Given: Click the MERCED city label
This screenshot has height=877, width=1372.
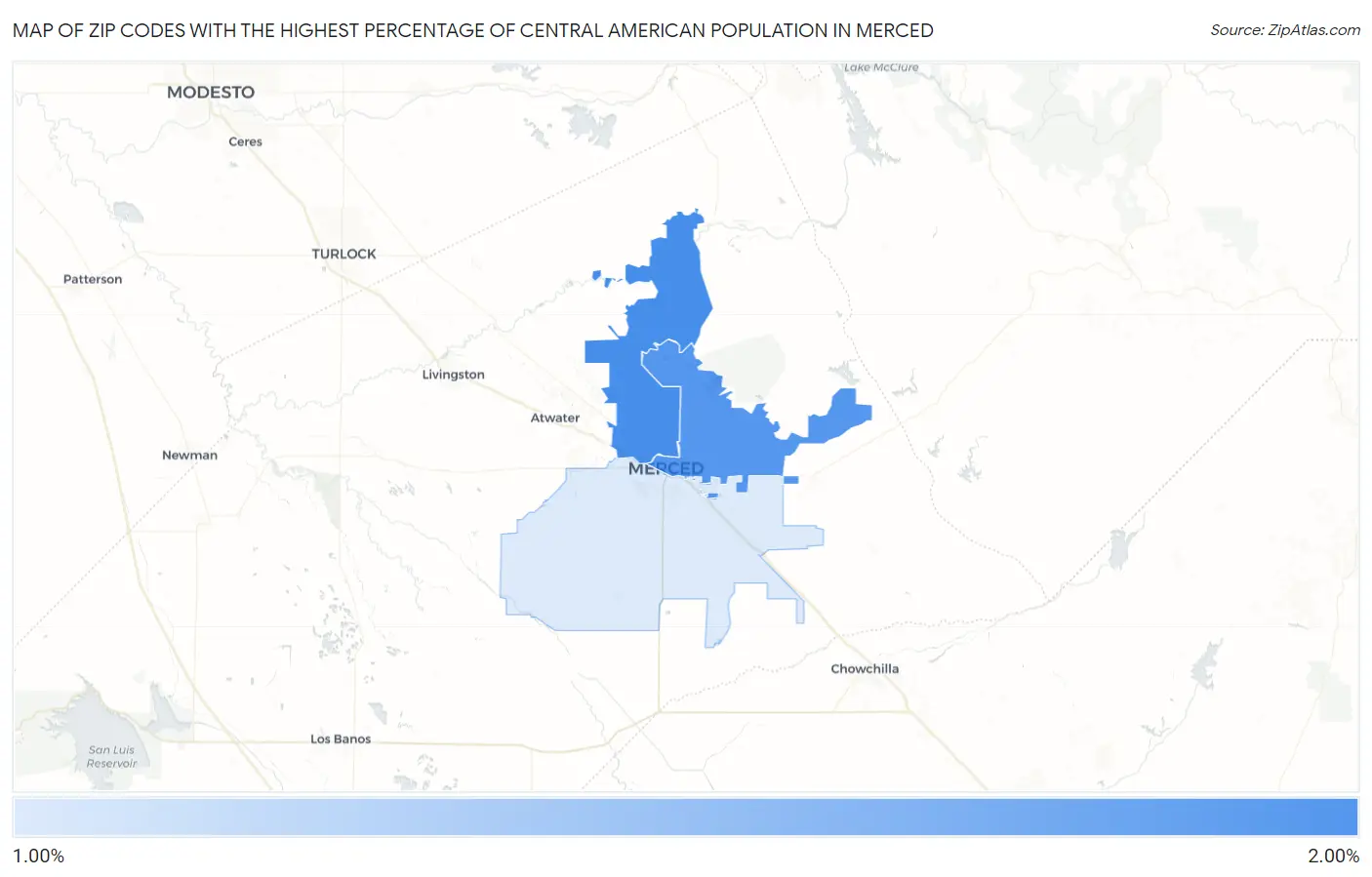Looking at the screenshot, I should (x=666, y=469).
